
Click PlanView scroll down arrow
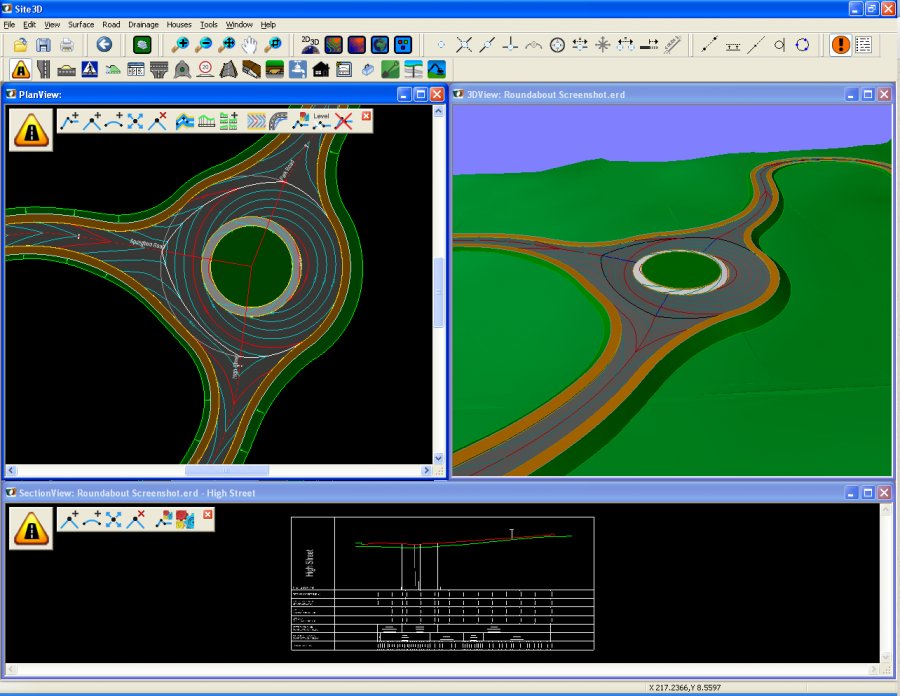coord(439,458)
